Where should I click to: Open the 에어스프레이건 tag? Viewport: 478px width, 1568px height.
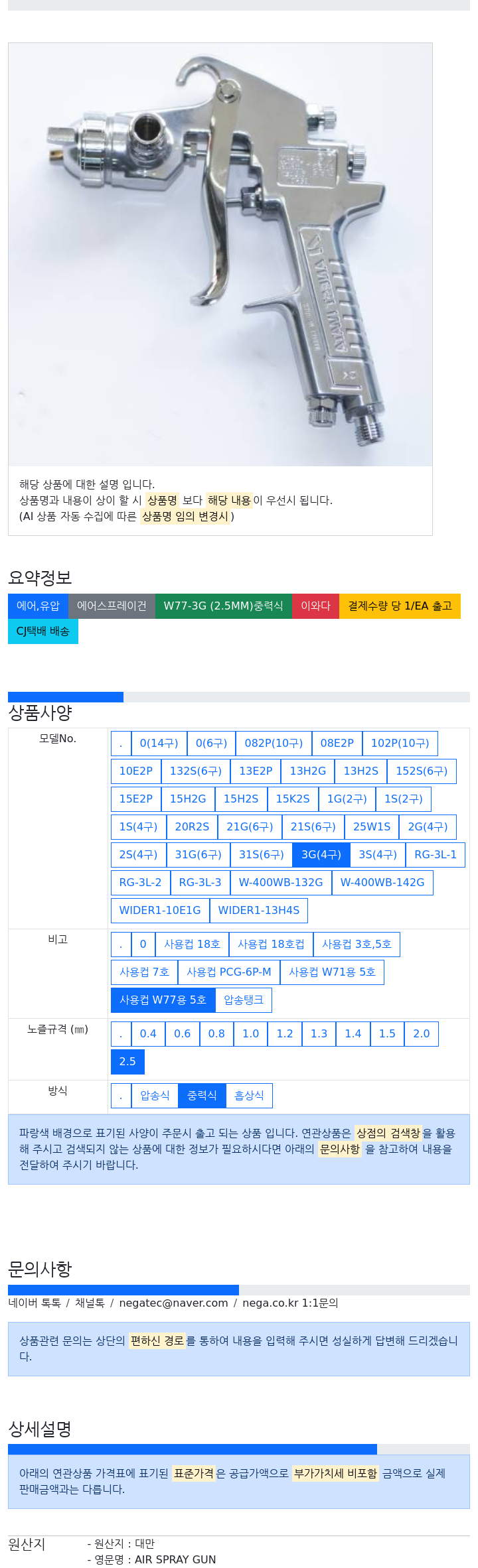tap(112, 606)
